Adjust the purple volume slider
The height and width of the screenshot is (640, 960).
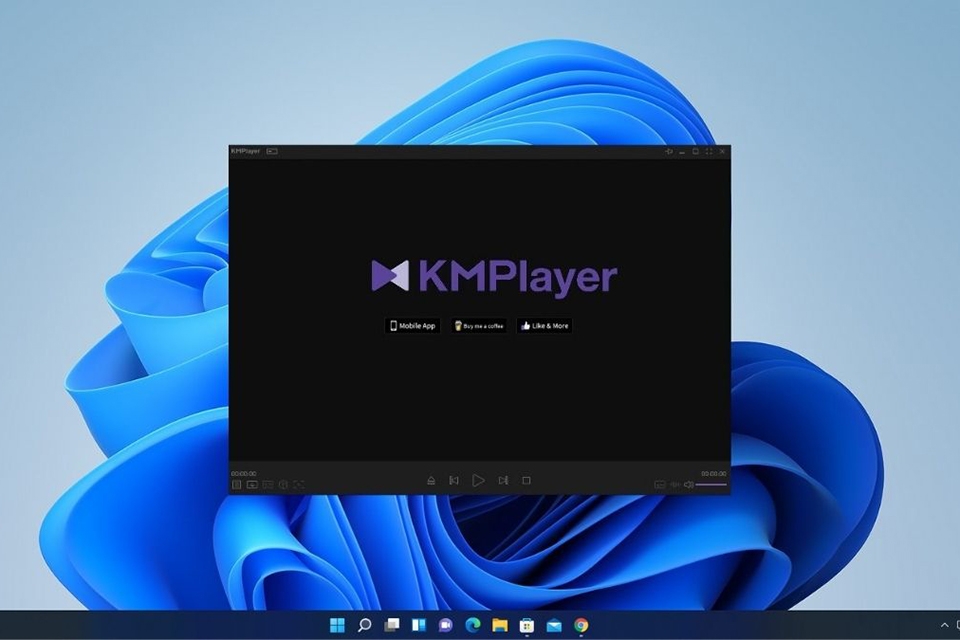[x=711, y=484]
